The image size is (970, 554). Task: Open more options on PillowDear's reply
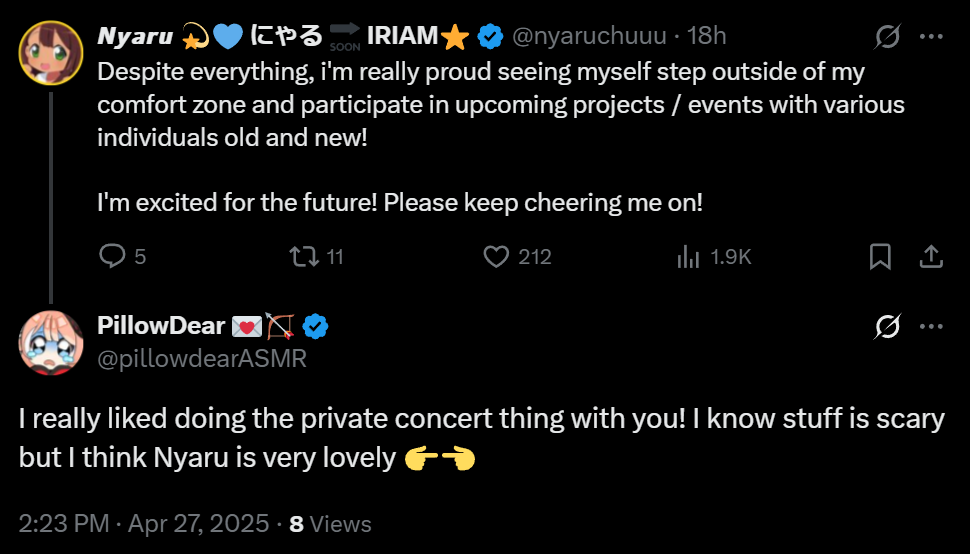(x=931, y=326)
